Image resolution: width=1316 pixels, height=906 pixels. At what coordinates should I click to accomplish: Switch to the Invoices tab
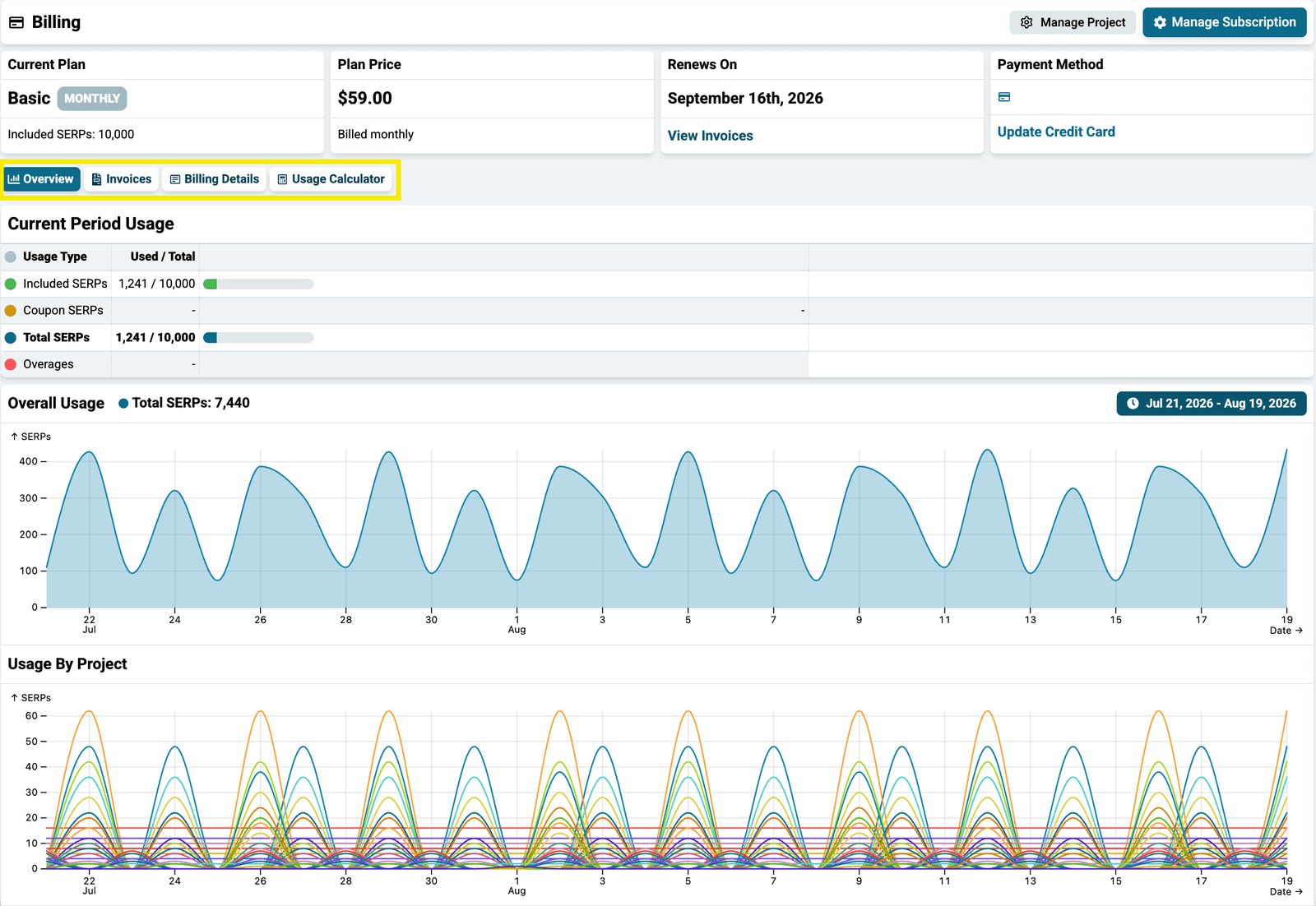click(x=122, y=179)
